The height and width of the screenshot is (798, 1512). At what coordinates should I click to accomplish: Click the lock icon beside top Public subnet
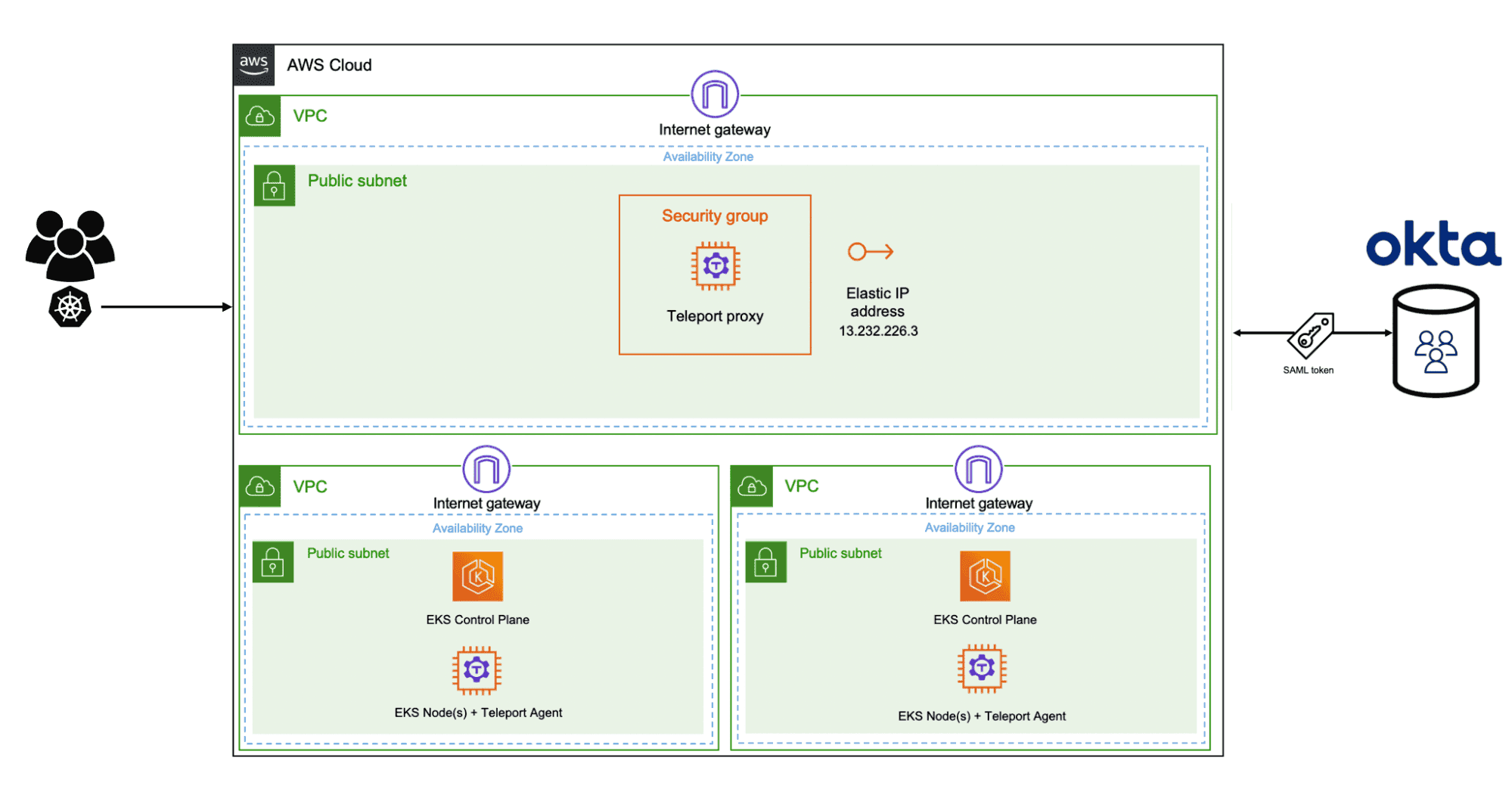[275, 185]
